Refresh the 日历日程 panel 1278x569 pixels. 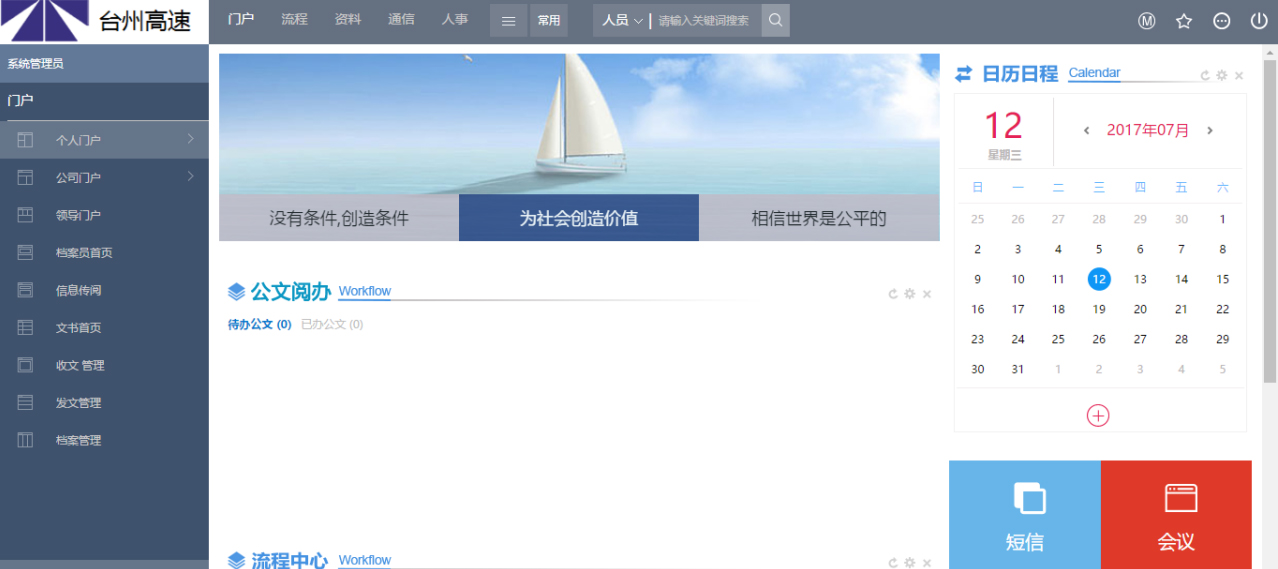click(1205, 76)
